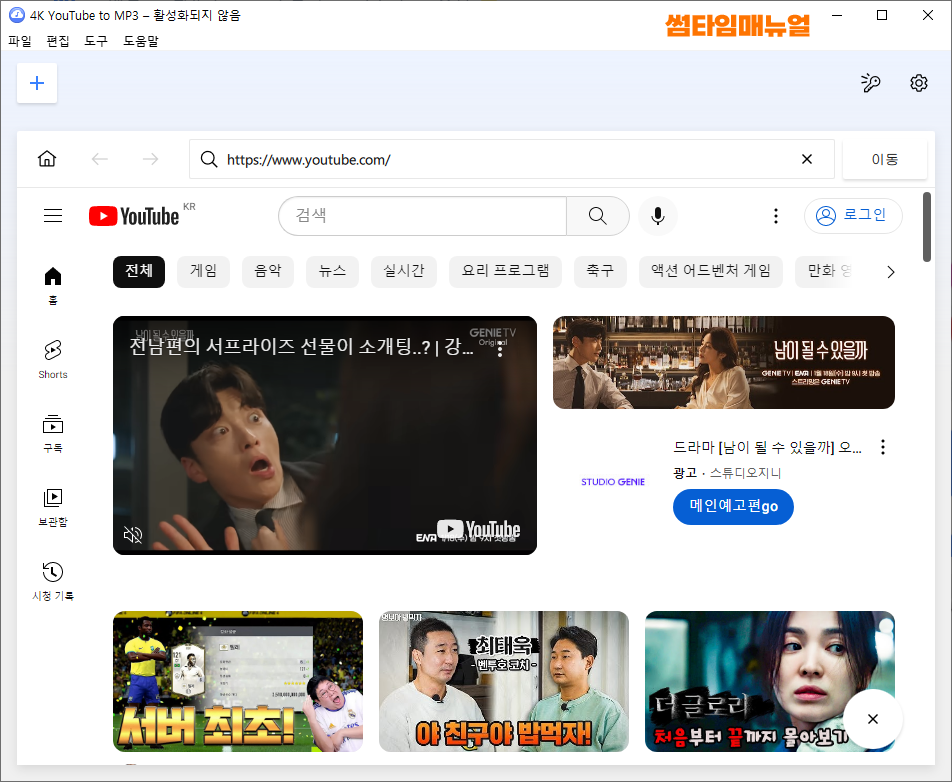
Task: Click the 메인예고편go button
Action: pos(733,506)
